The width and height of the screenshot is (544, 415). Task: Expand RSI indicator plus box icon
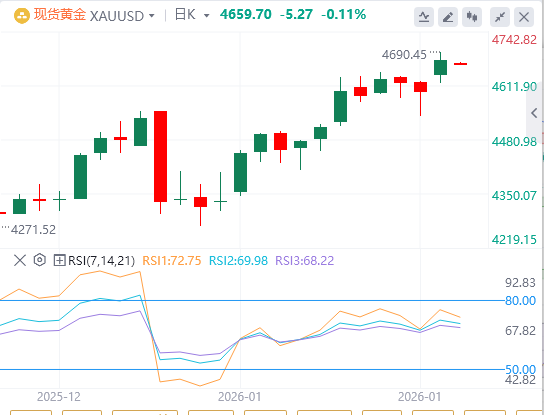tap(59, 260)
